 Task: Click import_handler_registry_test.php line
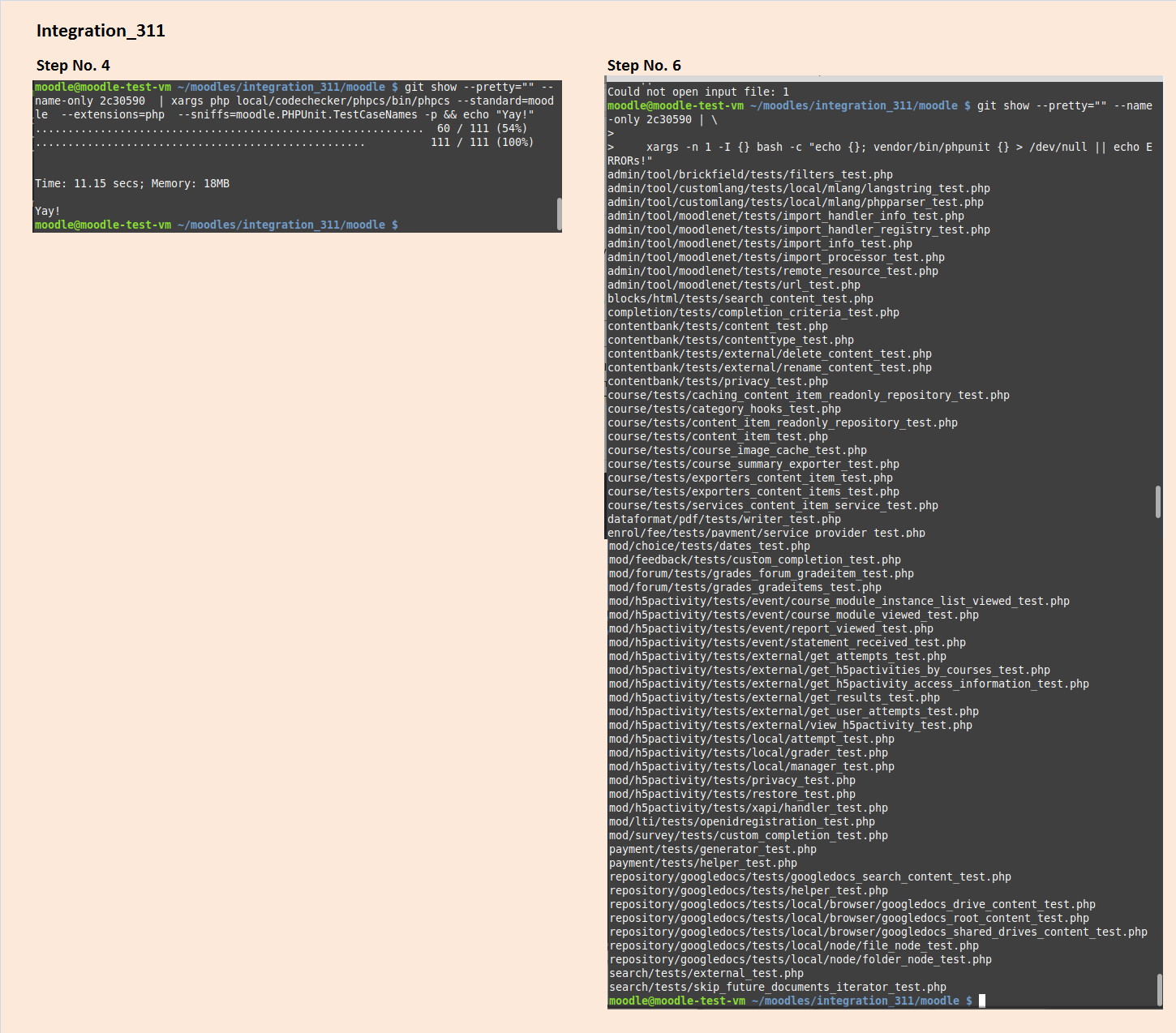799,230
